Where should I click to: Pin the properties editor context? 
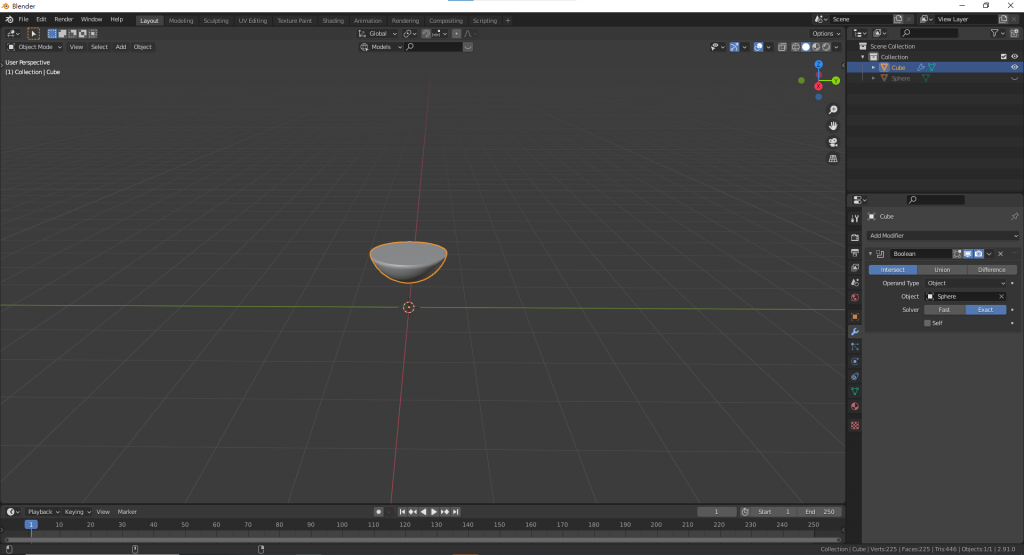(x=1014, y=217)
